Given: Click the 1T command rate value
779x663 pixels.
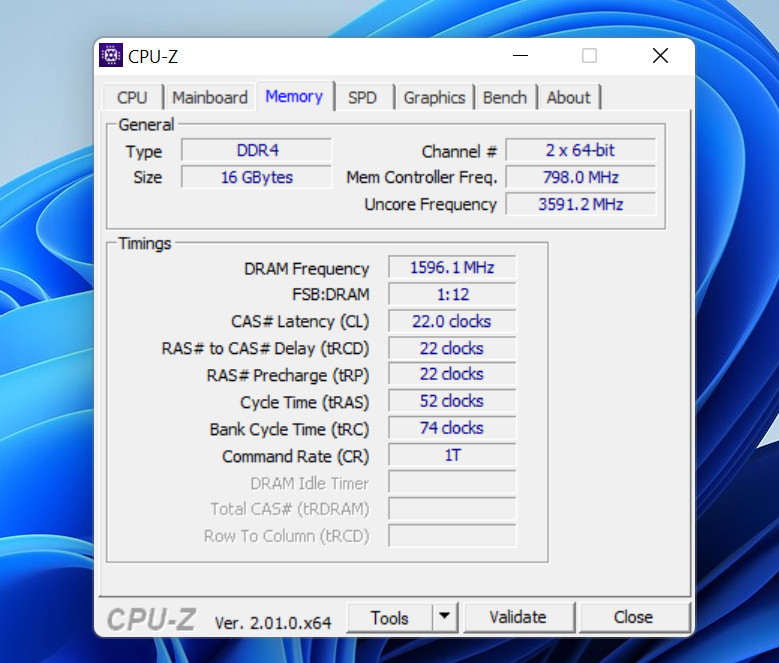Looking at the screenshot, I should coord(452,455).
